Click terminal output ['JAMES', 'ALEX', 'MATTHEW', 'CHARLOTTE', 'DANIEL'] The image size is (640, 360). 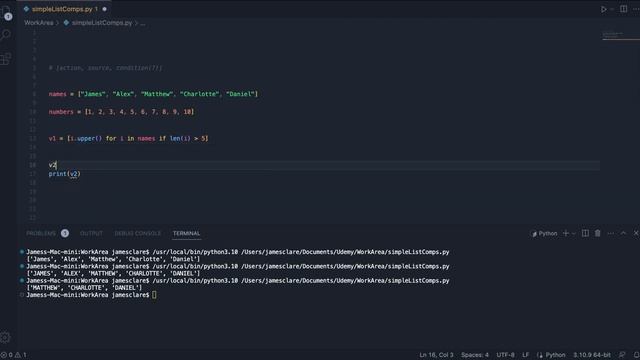[113, 273]
